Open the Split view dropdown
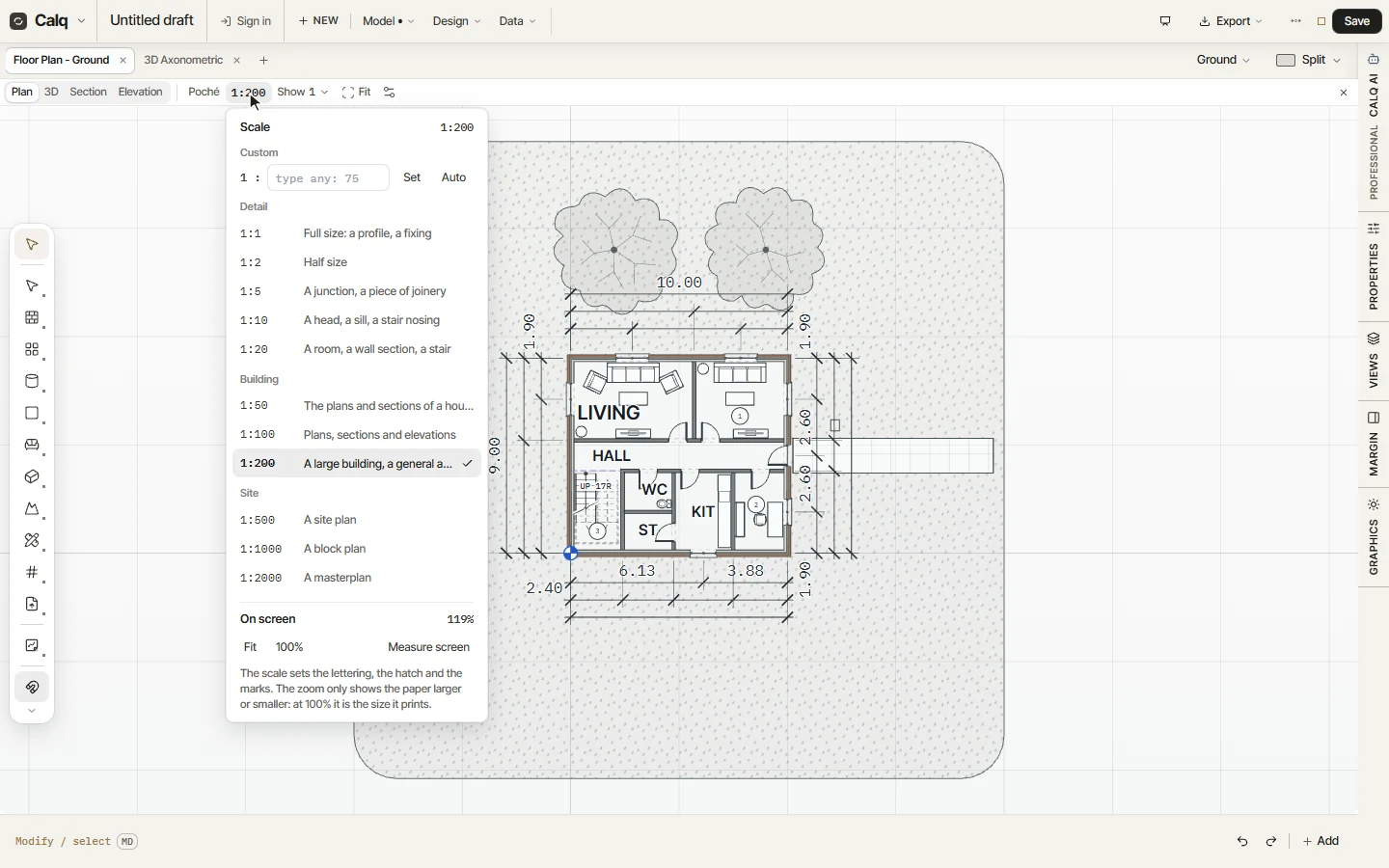The height and width of the screenshot is (868, 1389). click(x=1309, y=61)
